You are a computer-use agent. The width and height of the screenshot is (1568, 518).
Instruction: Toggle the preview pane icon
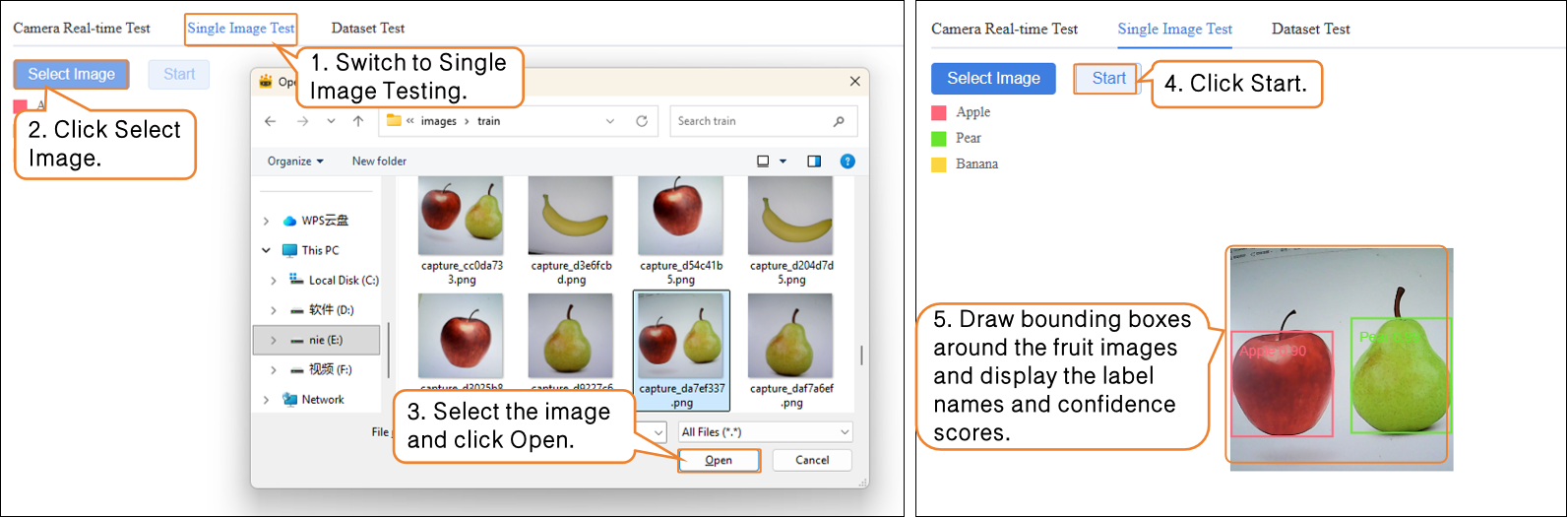(814, 162)
